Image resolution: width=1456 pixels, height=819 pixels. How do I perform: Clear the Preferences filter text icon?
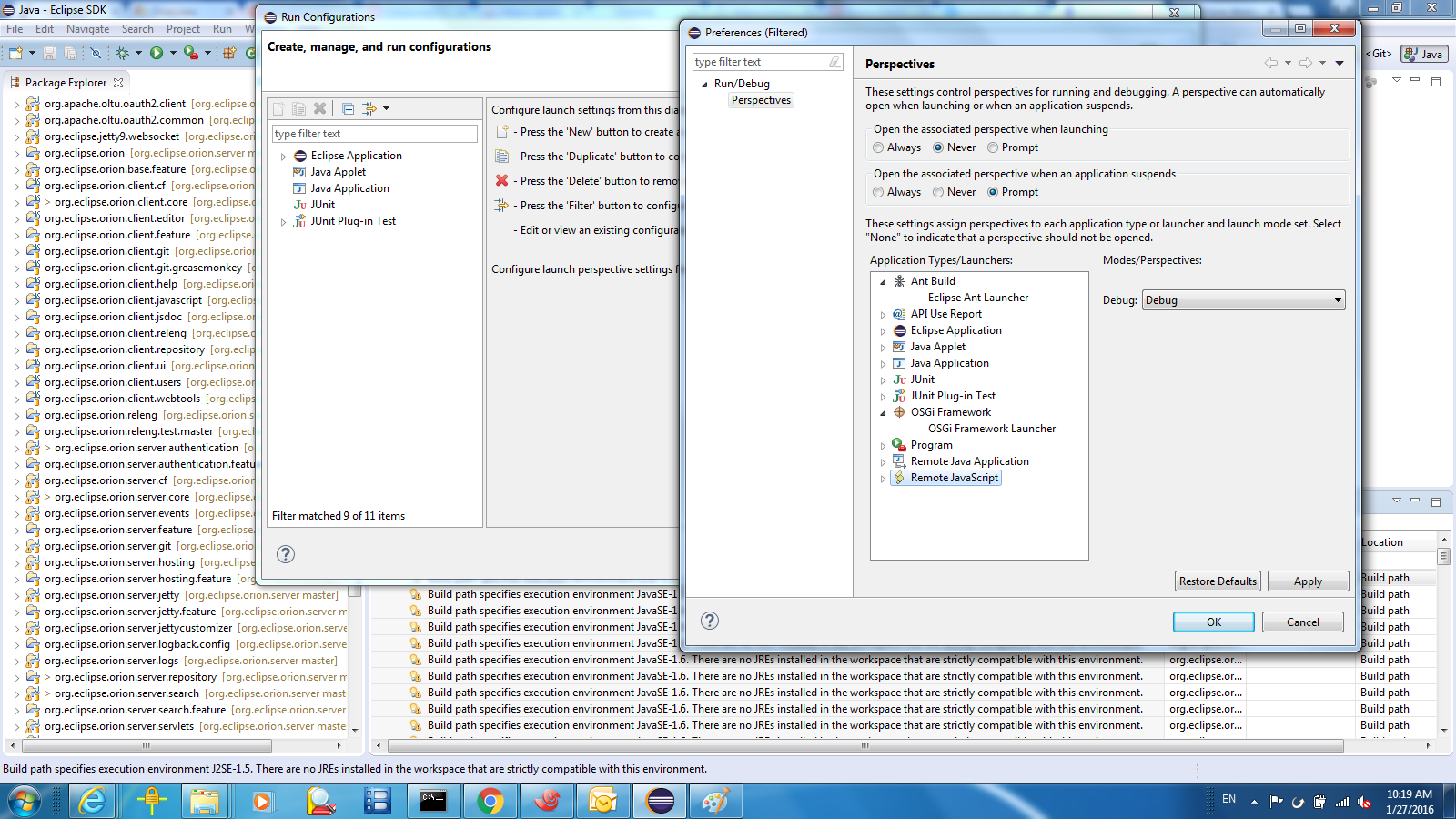(x=834, y=62)
